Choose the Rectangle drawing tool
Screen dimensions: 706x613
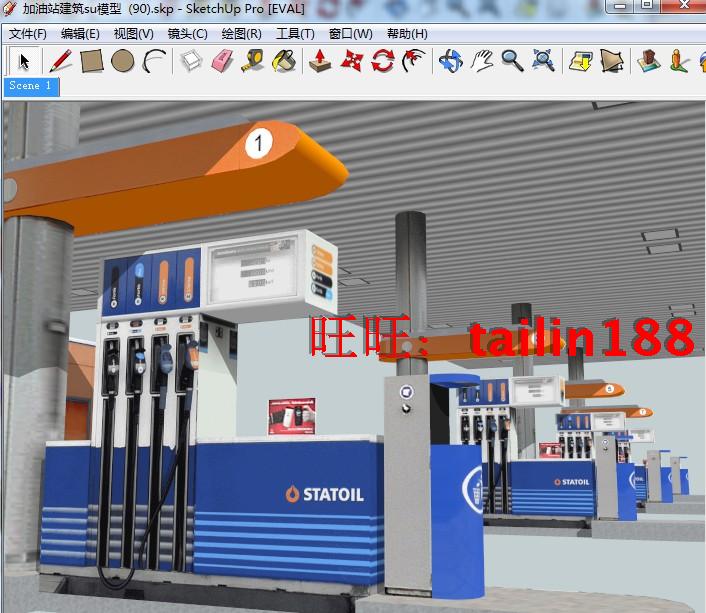(x=92, y=61)
